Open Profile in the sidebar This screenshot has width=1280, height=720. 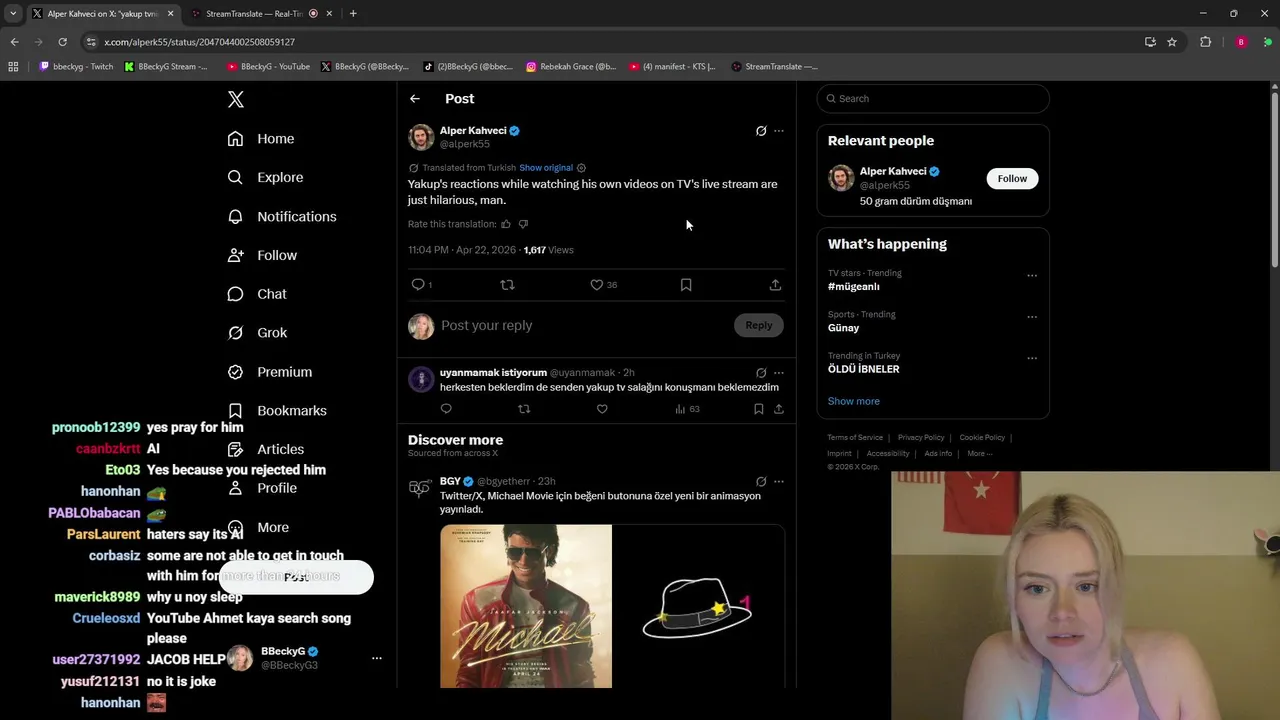click(262, 488)
